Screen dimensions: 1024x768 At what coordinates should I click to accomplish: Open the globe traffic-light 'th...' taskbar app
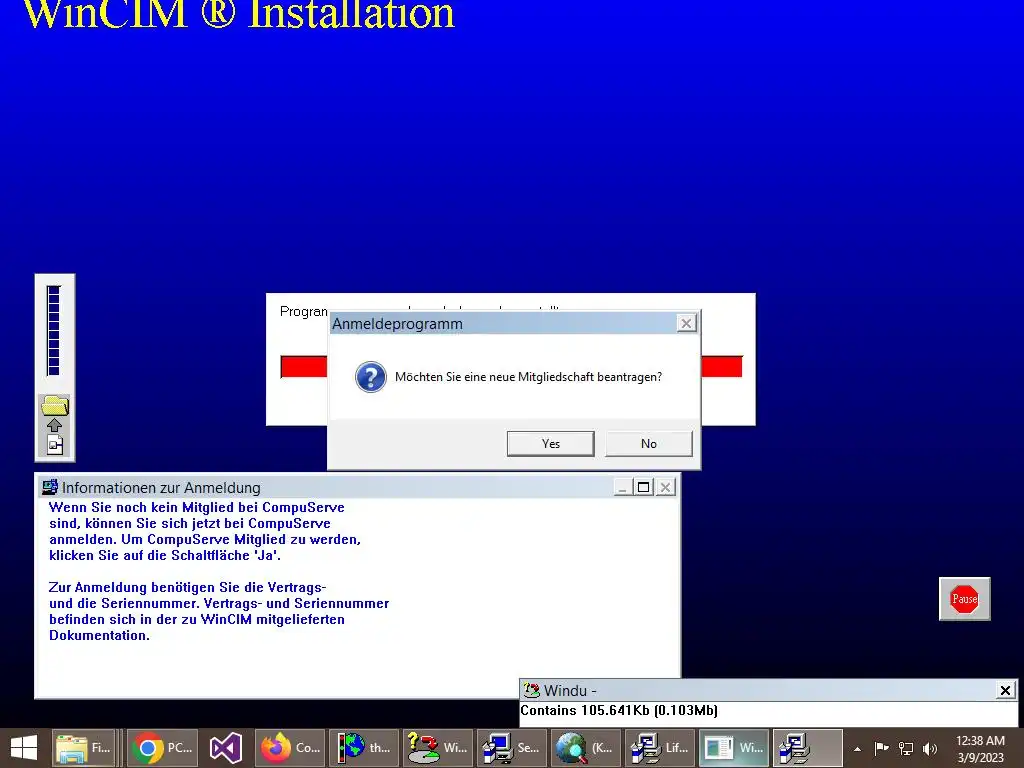click(x=364, y=748)
